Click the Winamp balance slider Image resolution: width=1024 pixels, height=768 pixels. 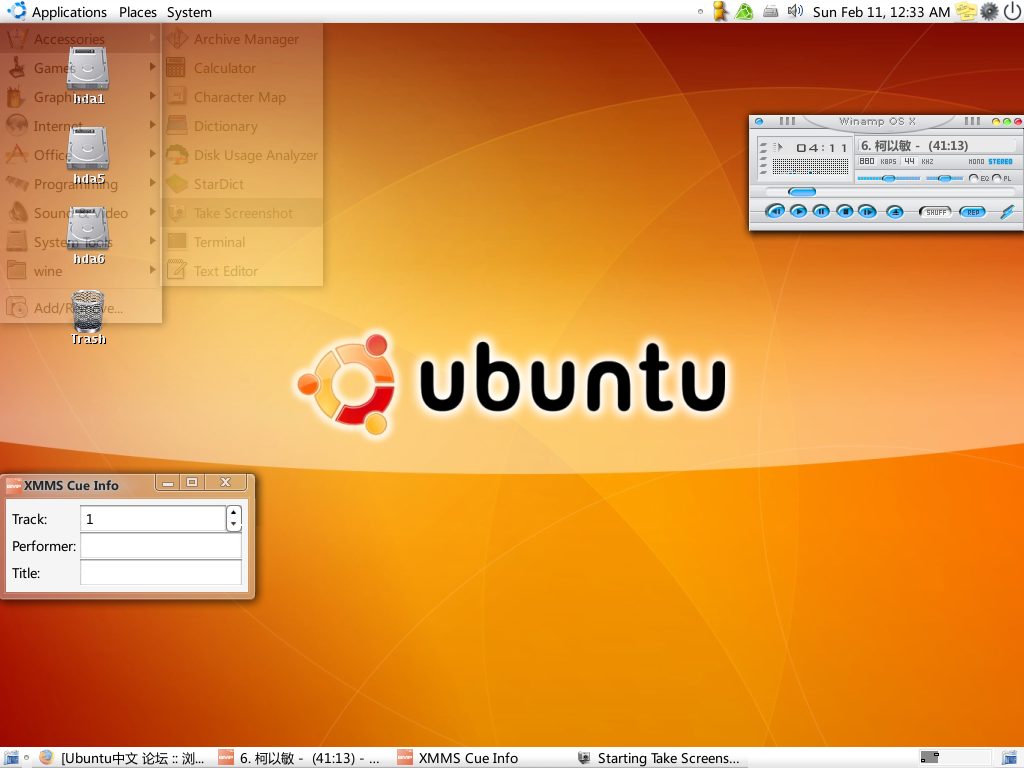click(x=944, y=178)
